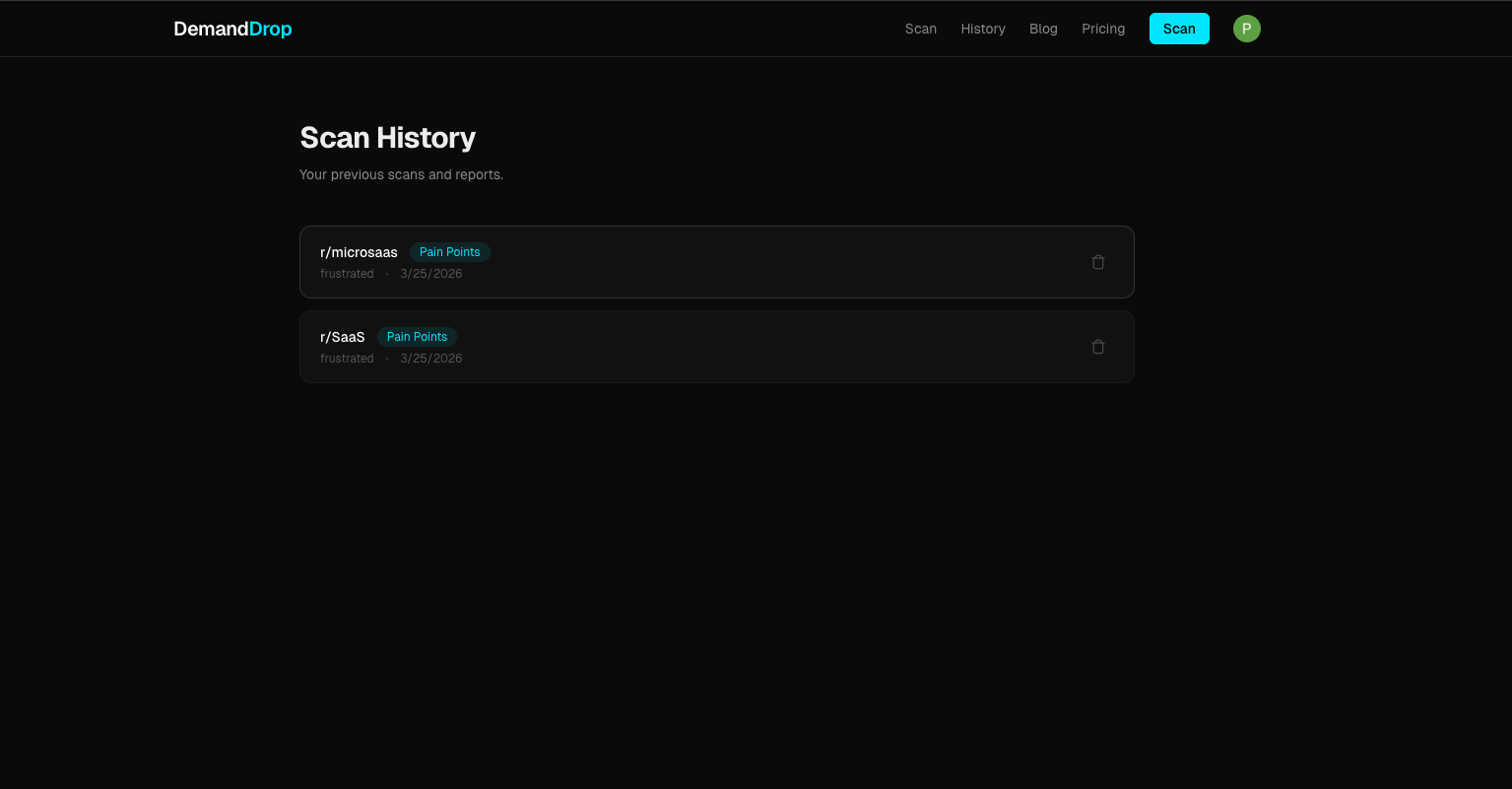Go to the DemandDrop home logo

(x=232, y=29)
